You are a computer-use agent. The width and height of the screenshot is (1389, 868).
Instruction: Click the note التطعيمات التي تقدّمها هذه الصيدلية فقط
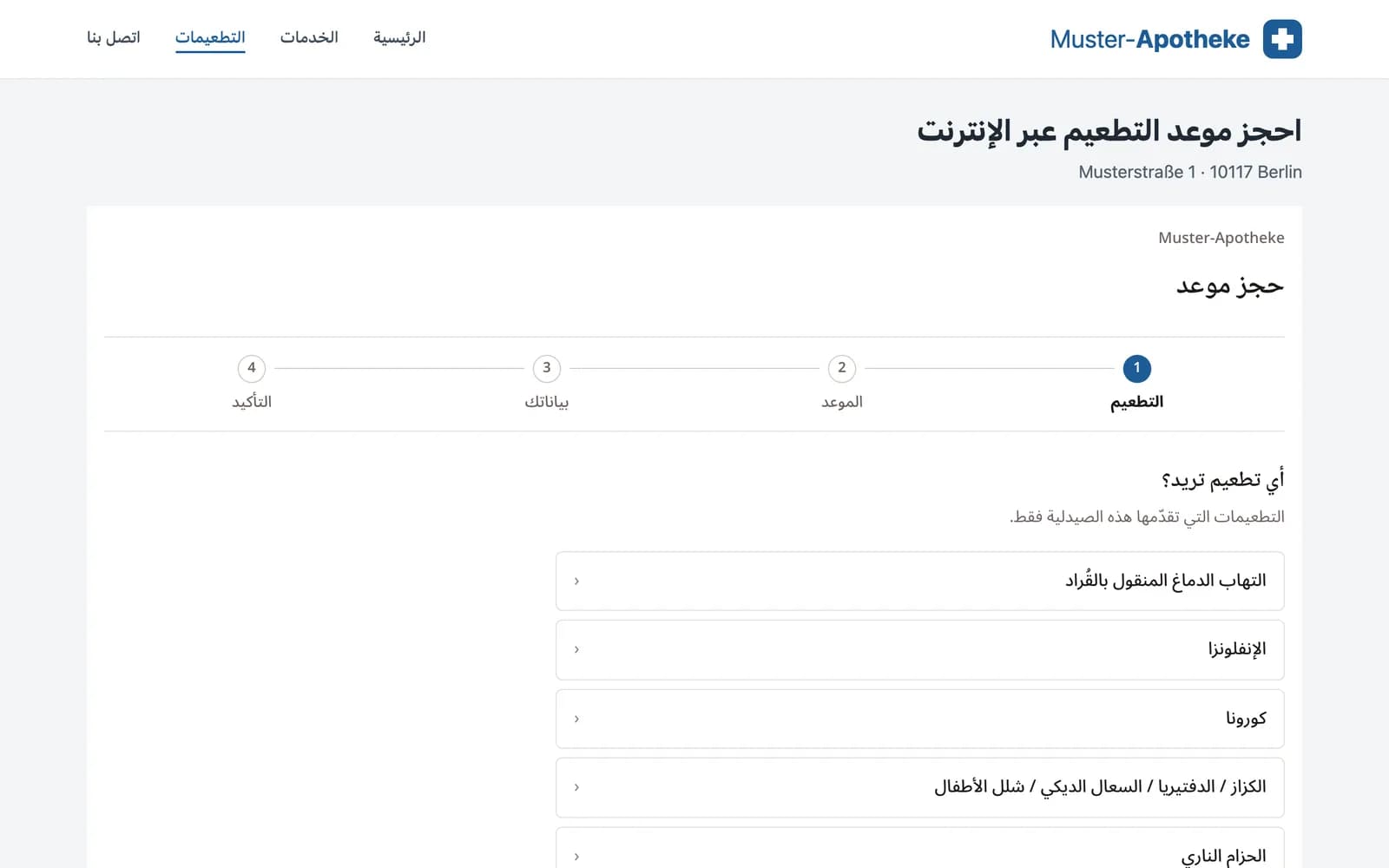click(1147, 516)
